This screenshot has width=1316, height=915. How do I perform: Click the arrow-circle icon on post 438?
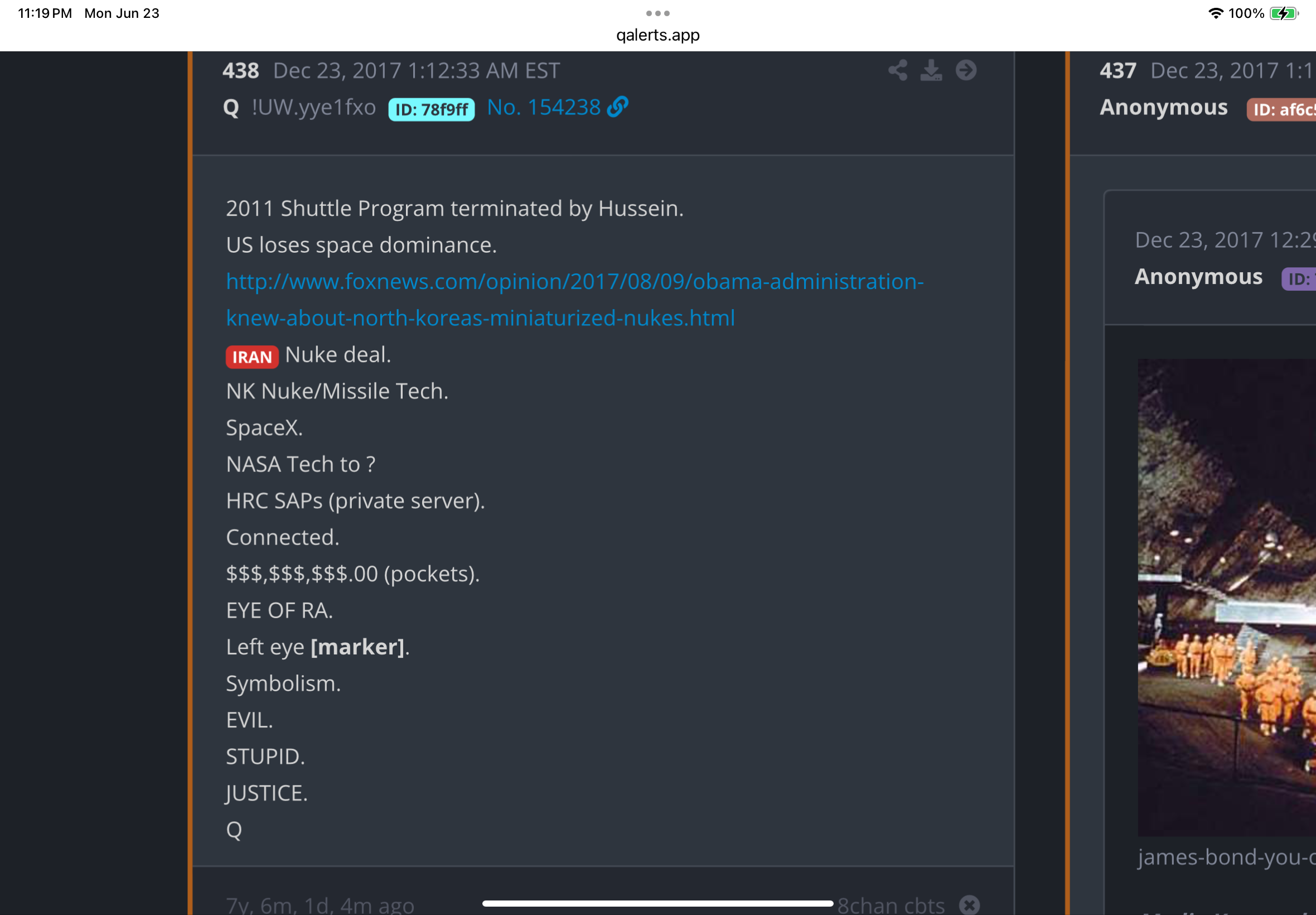pyautogui.click(x=966, y=70)
